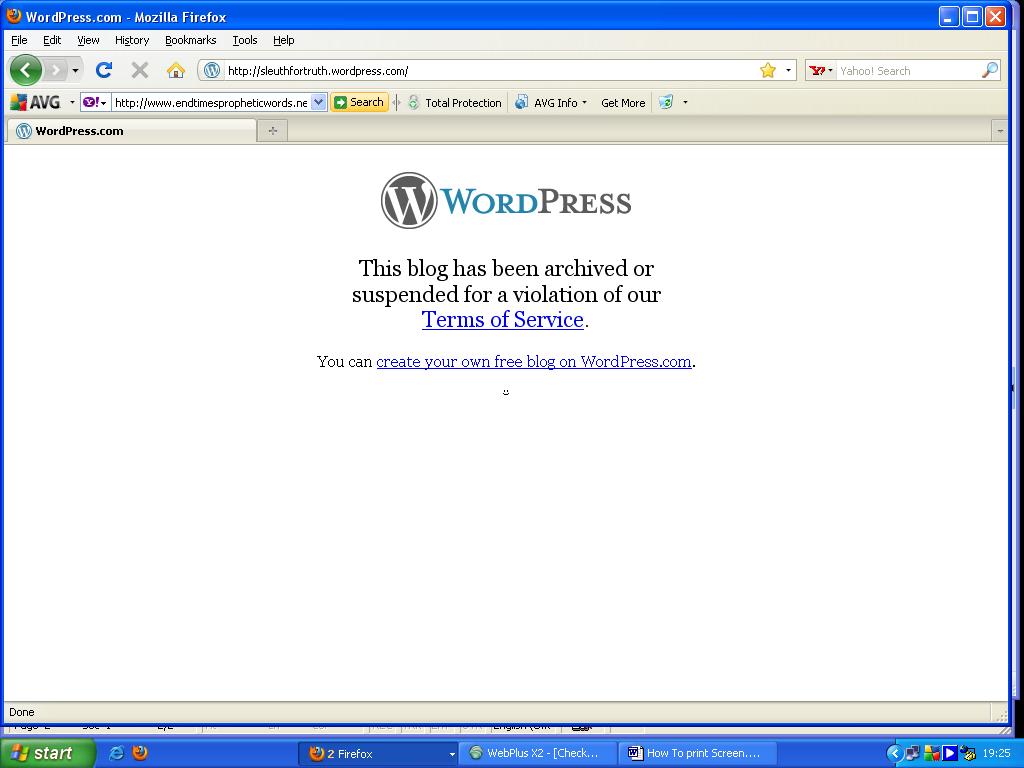The image size is (1024, 768).
Task: Open the address bar history dropdown
Action: (788, 70)
